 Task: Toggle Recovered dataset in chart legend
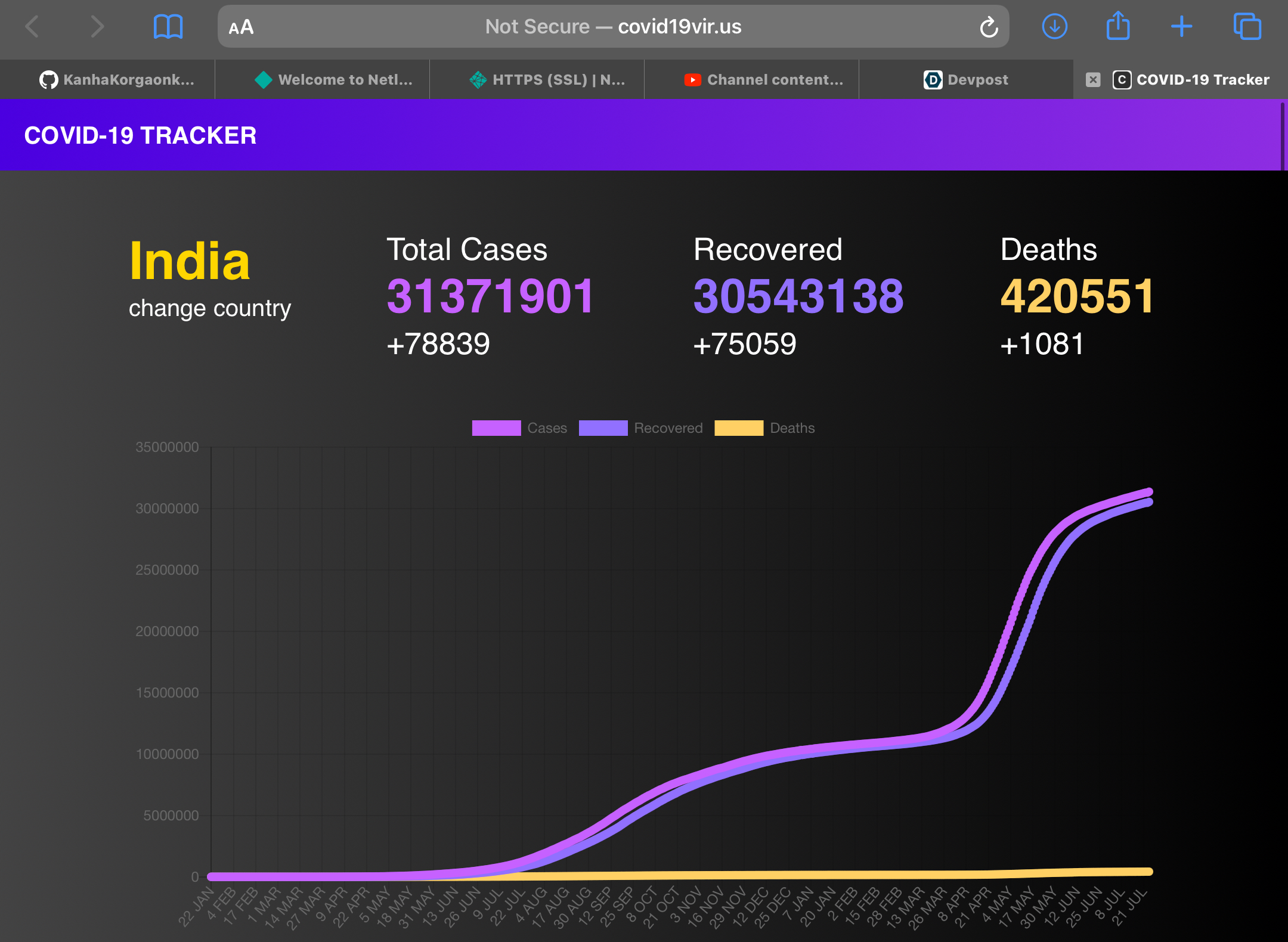point(640,428)
